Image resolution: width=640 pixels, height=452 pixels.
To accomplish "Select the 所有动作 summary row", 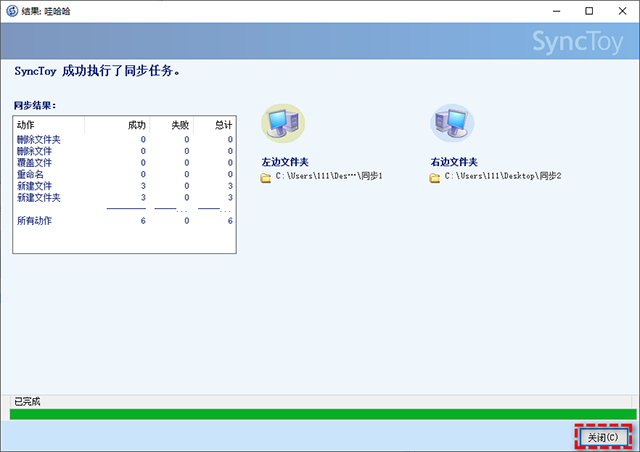I will click(35, 220).
